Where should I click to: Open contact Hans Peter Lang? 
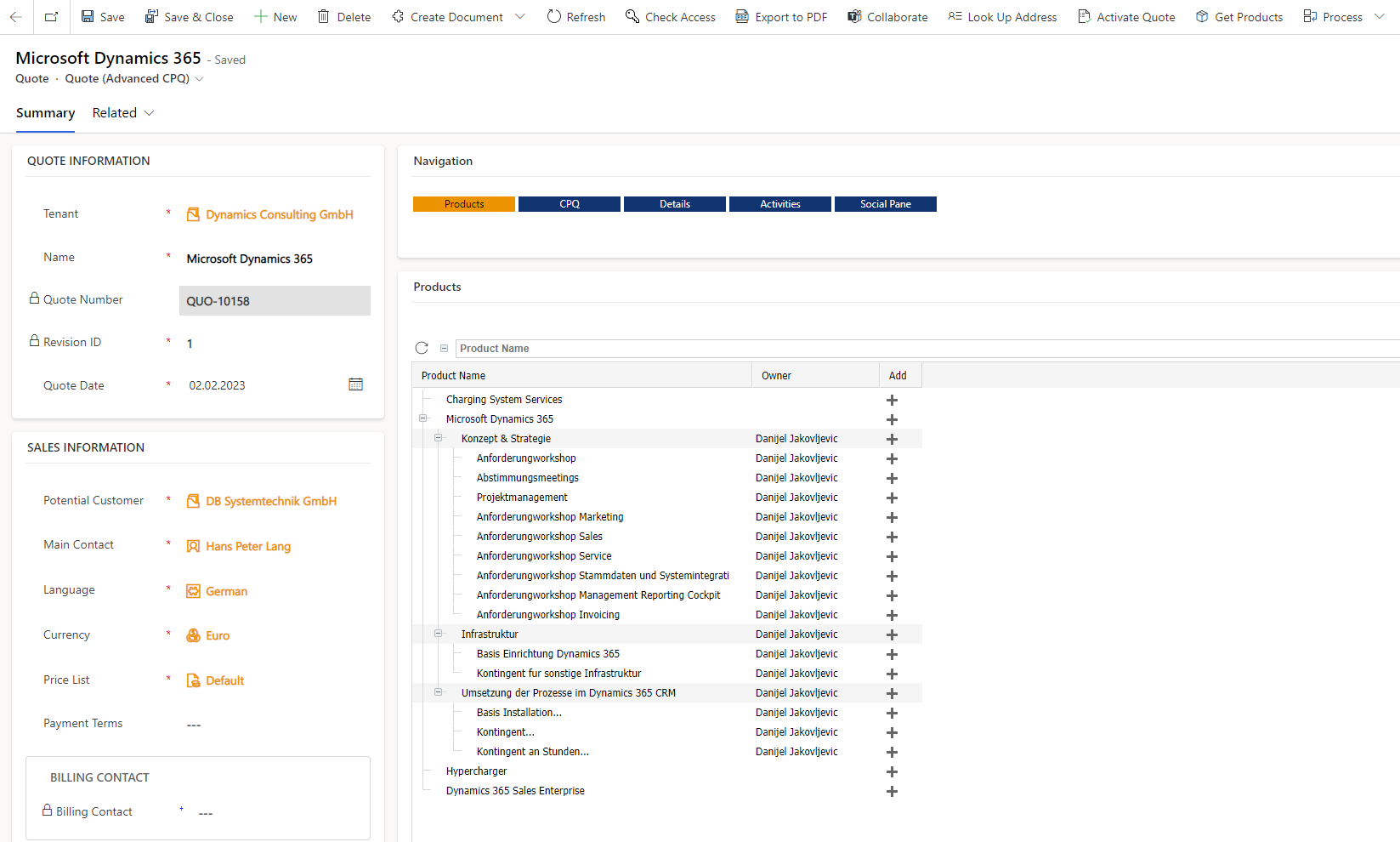248,546
